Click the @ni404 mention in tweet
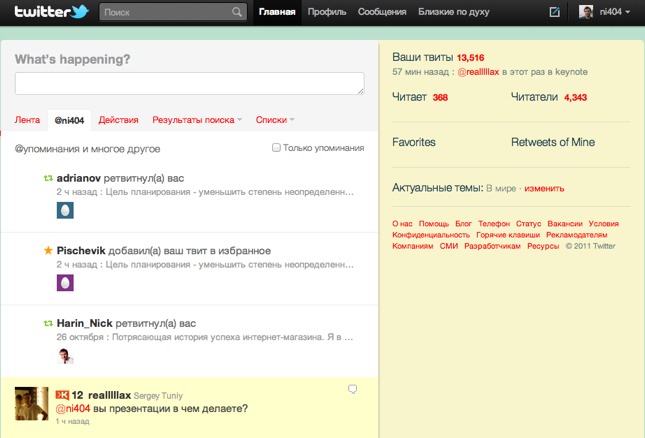Image resolution: width=645 pixels, height=438 pixels. point(73,408)
